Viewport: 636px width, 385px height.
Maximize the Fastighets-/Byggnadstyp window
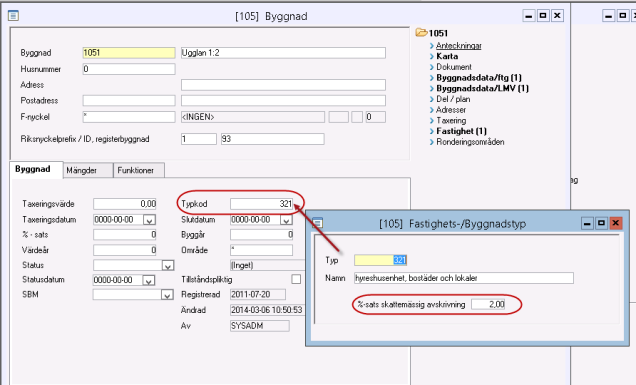point(601,223)
